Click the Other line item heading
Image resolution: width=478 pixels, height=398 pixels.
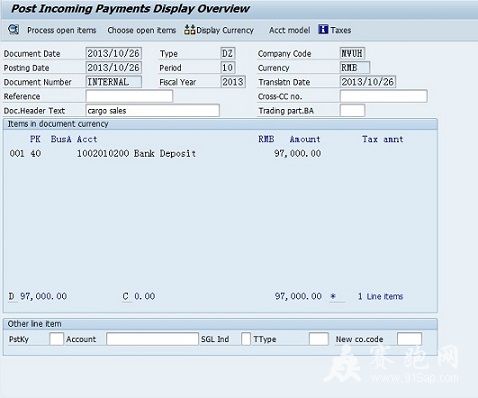[x=34, y=324]
